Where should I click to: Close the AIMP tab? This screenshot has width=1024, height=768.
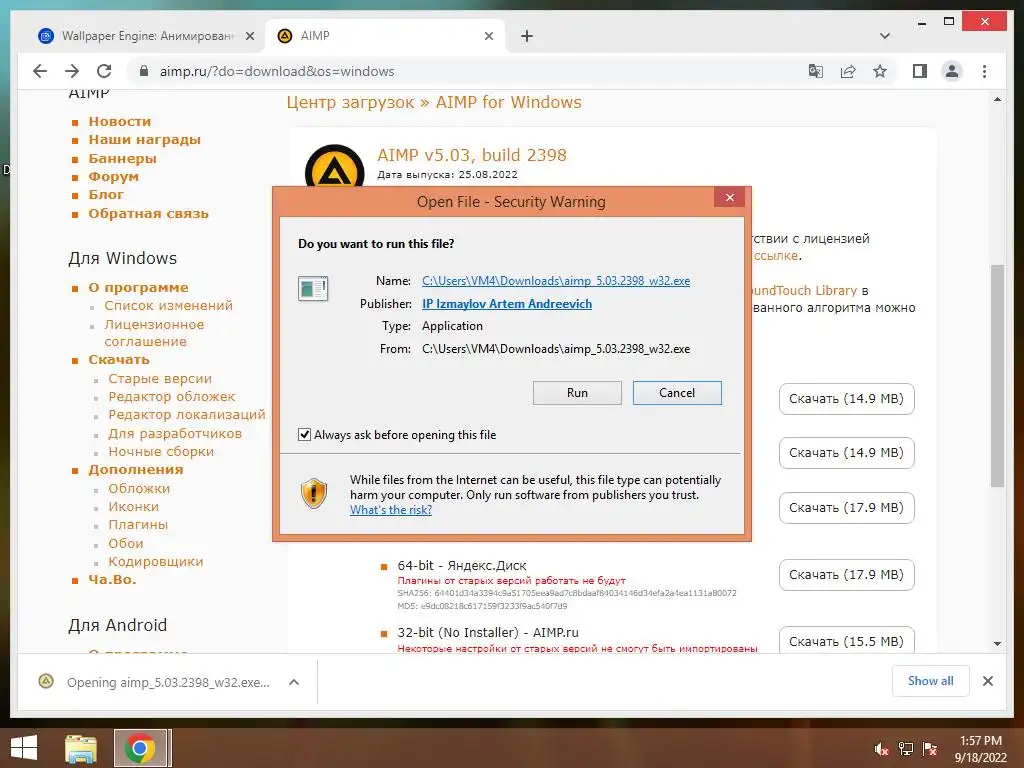tap(488, 36)
